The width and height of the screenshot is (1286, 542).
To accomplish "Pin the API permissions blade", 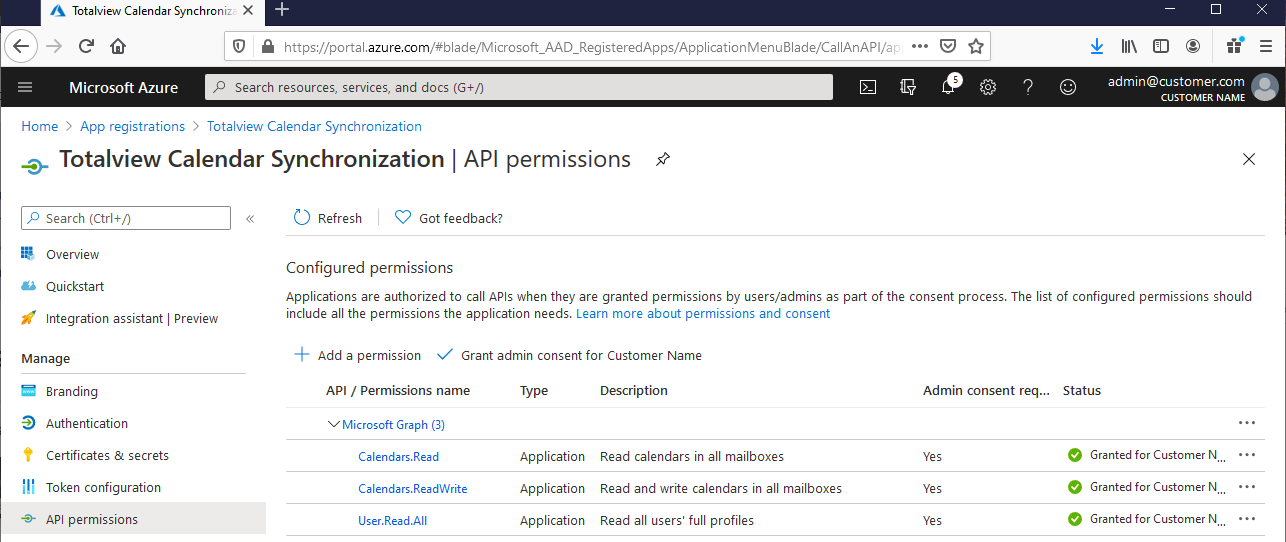I will click(662, 159).
